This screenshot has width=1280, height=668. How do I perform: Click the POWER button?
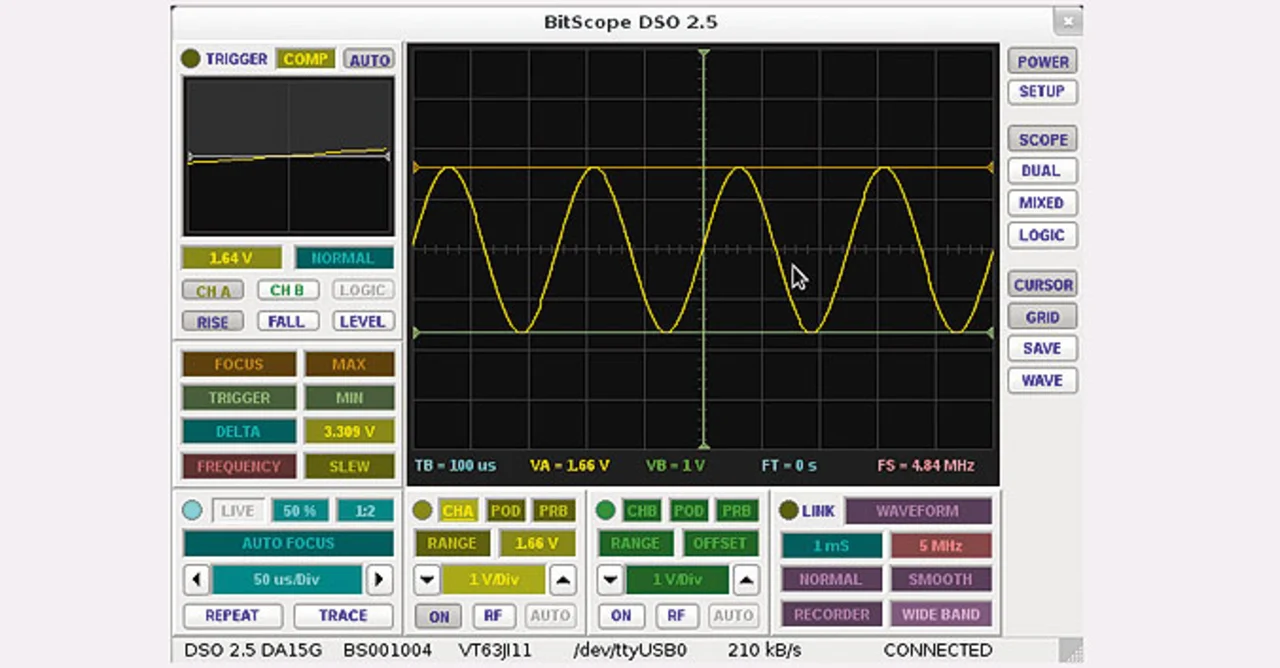1043,61
